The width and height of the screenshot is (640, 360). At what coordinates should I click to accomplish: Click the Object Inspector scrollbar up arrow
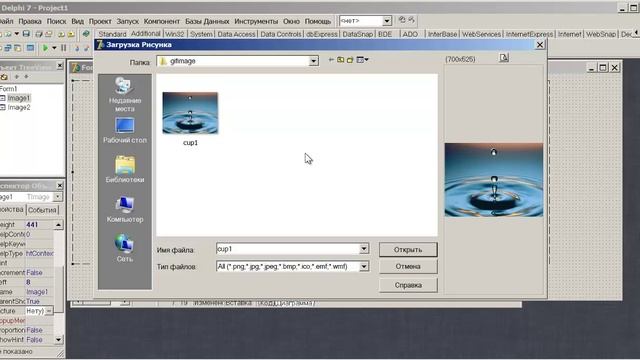[58, 225]
